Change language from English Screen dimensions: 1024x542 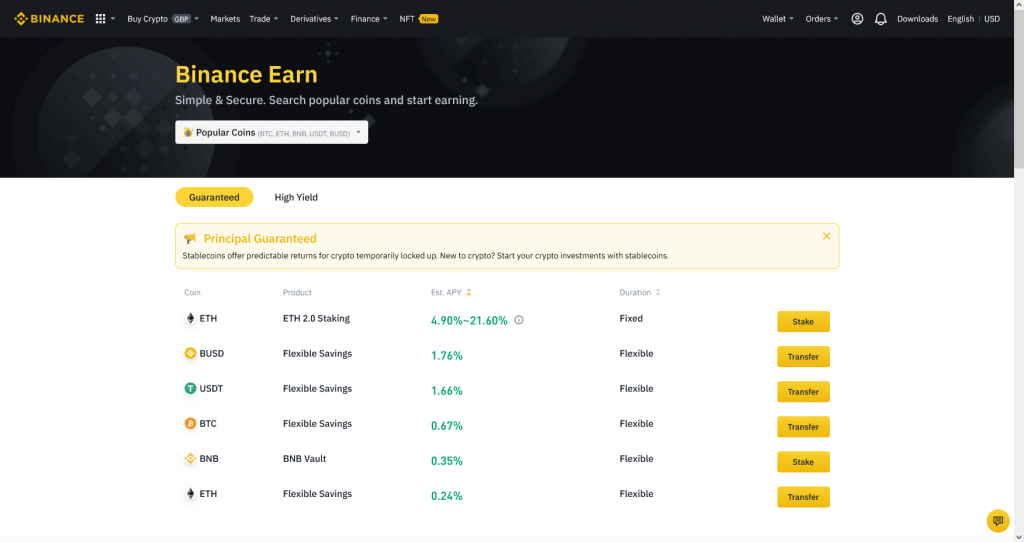click(x=961, y=19)
